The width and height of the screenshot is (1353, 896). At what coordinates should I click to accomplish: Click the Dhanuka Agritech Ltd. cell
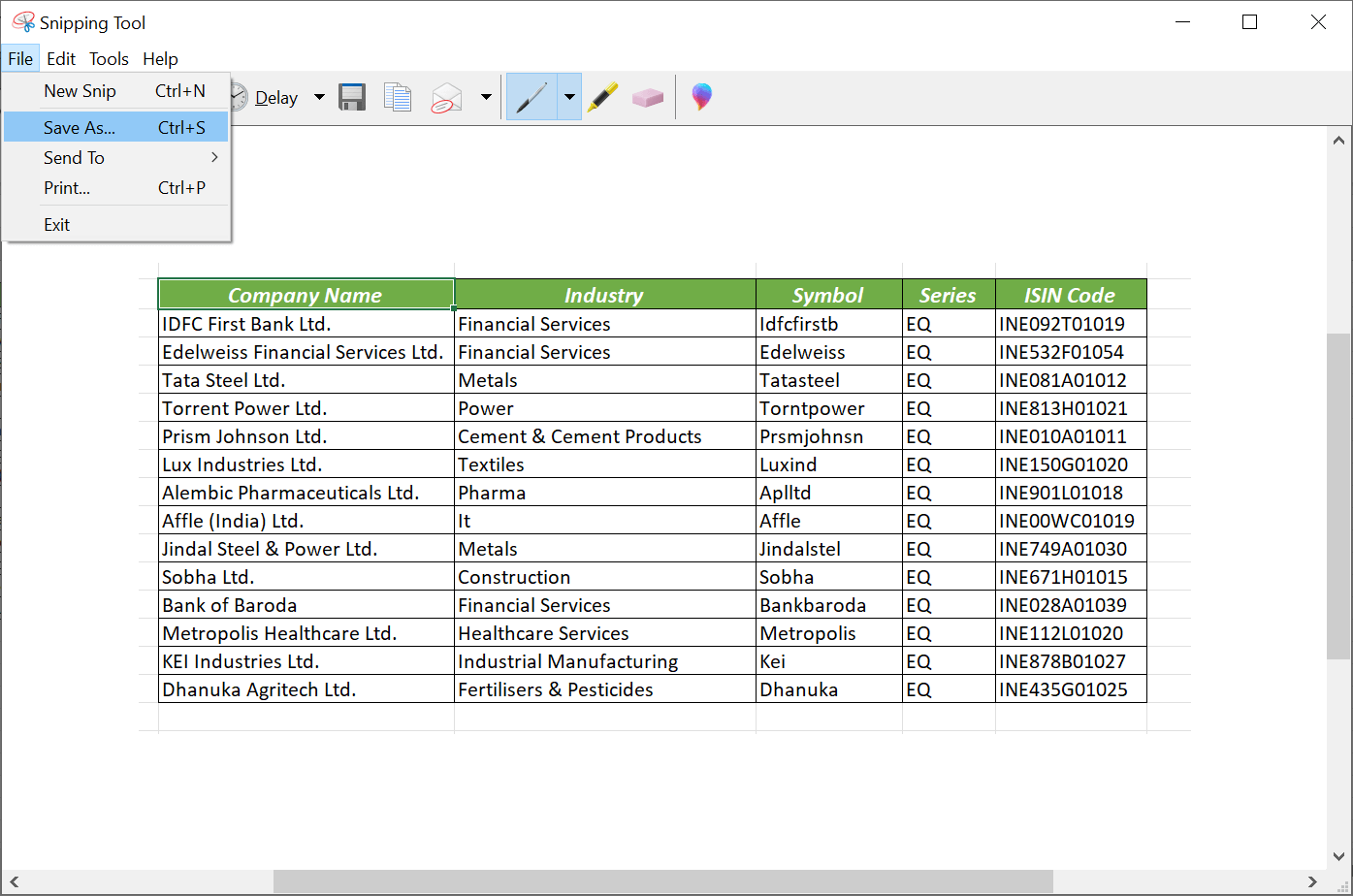click(306, 689)
